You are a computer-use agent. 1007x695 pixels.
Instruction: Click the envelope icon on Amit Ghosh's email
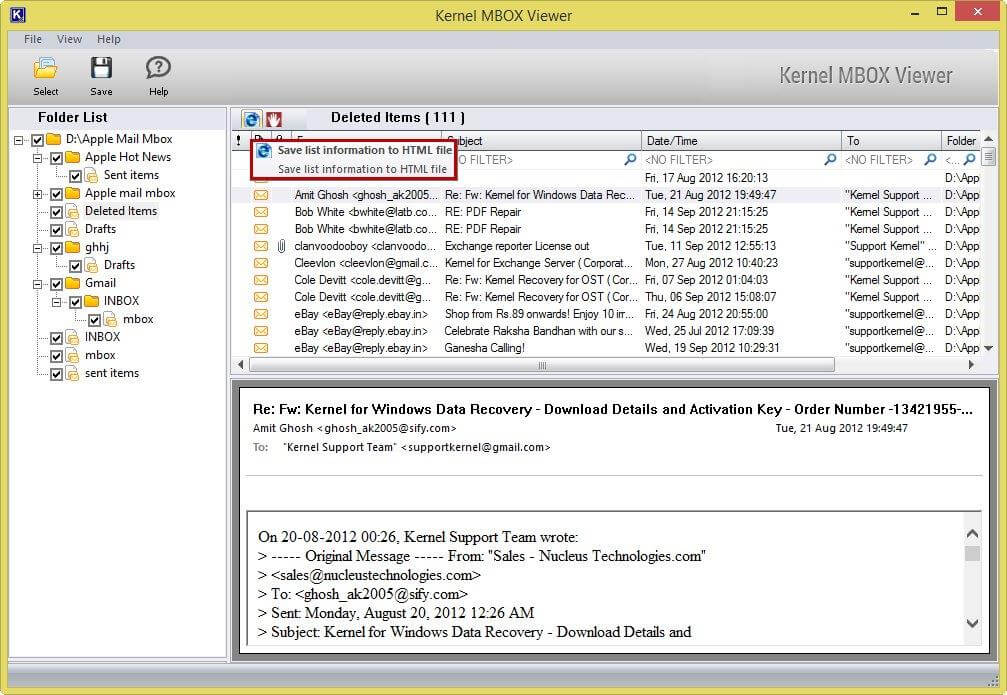[261, 195]
